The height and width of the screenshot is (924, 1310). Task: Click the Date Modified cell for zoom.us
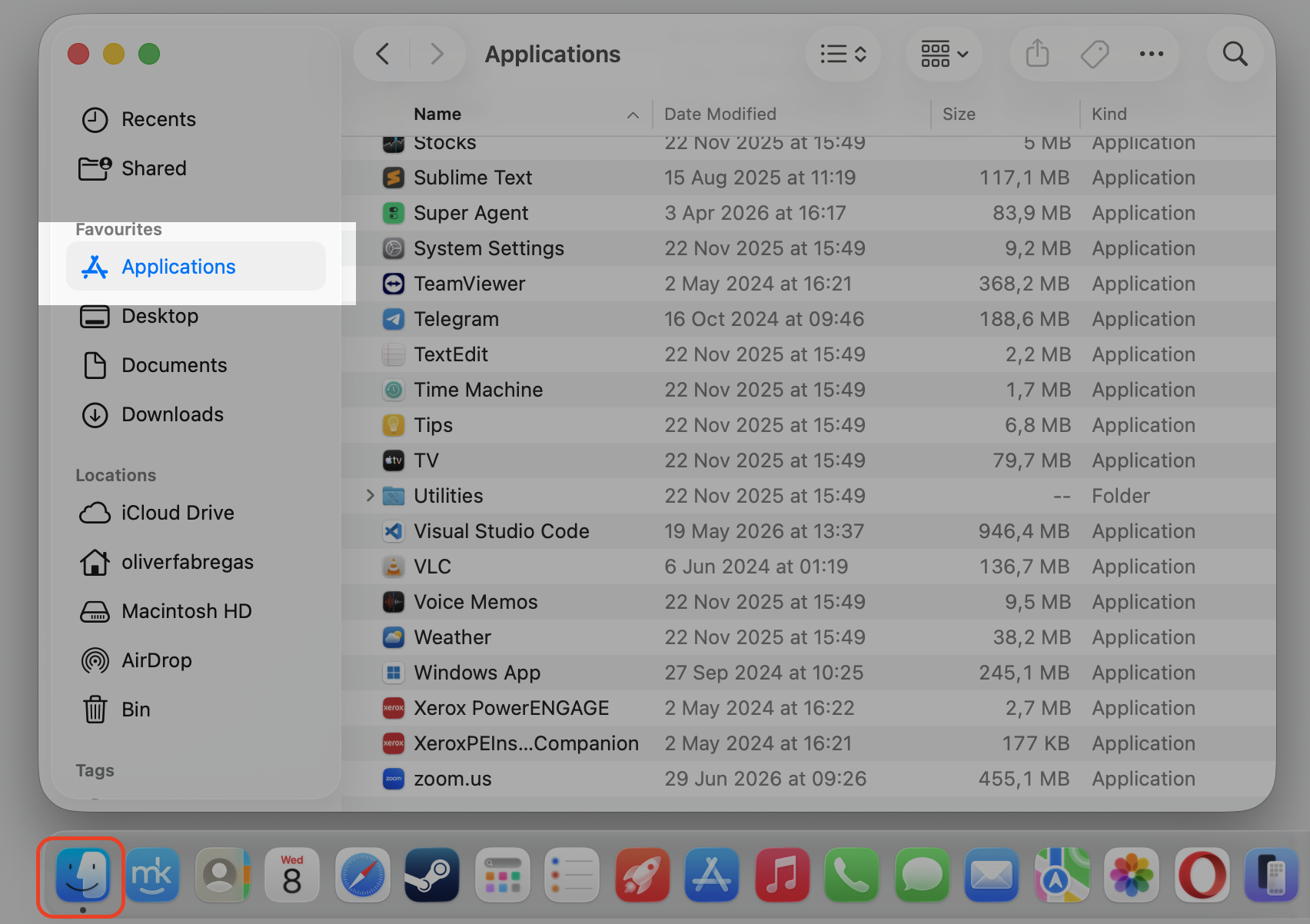[x=766, y=779]
